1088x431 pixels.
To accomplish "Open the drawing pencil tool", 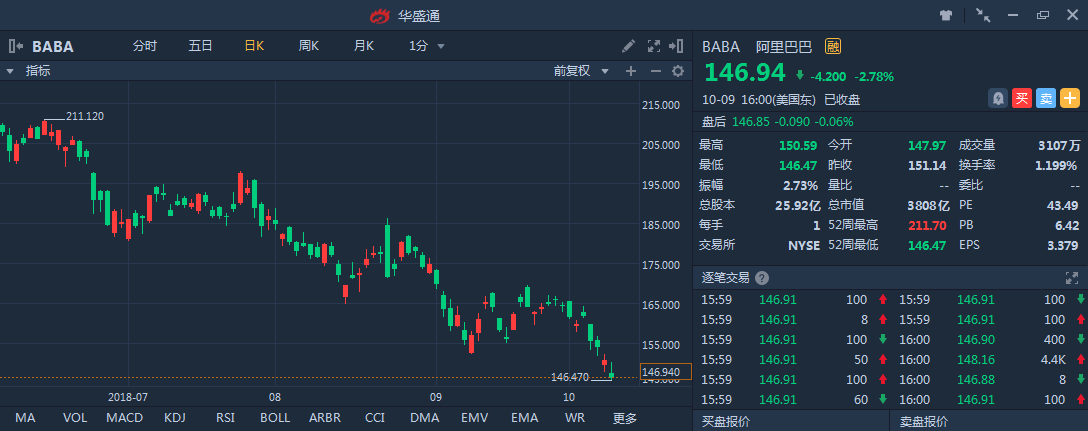I will (629, 46).
